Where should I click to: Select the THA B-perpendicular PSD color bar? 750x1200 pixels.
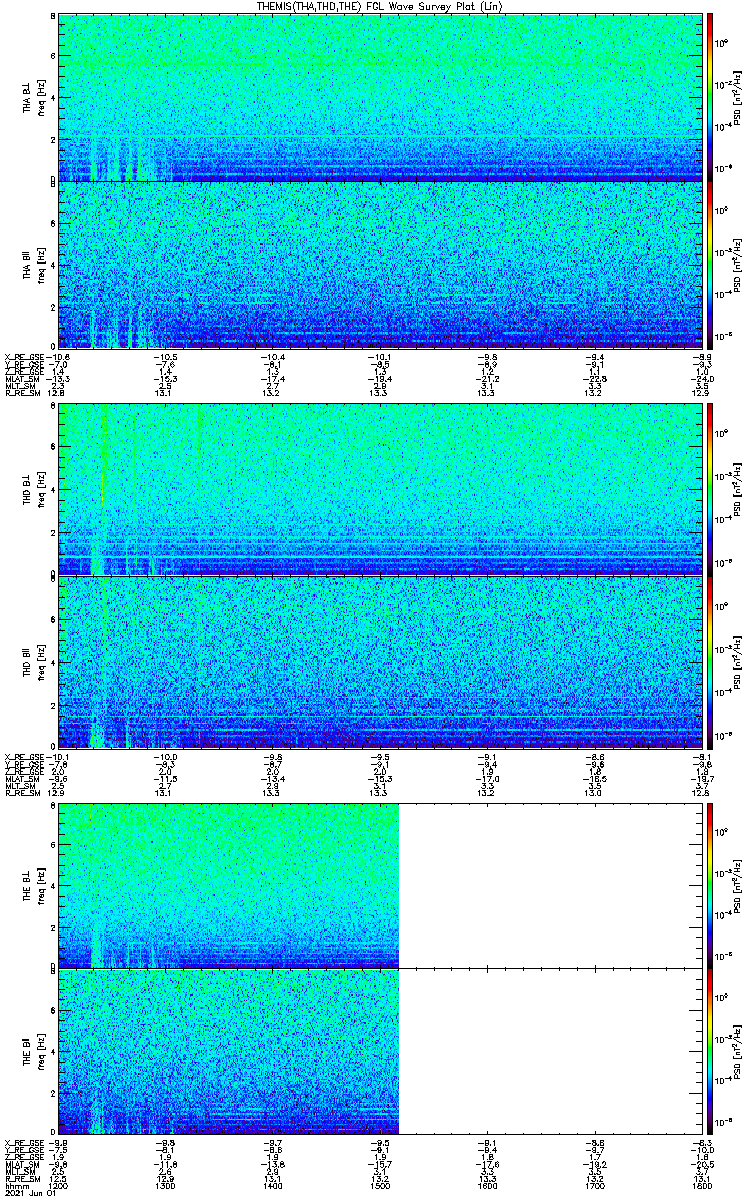click(x=709, y=97)
